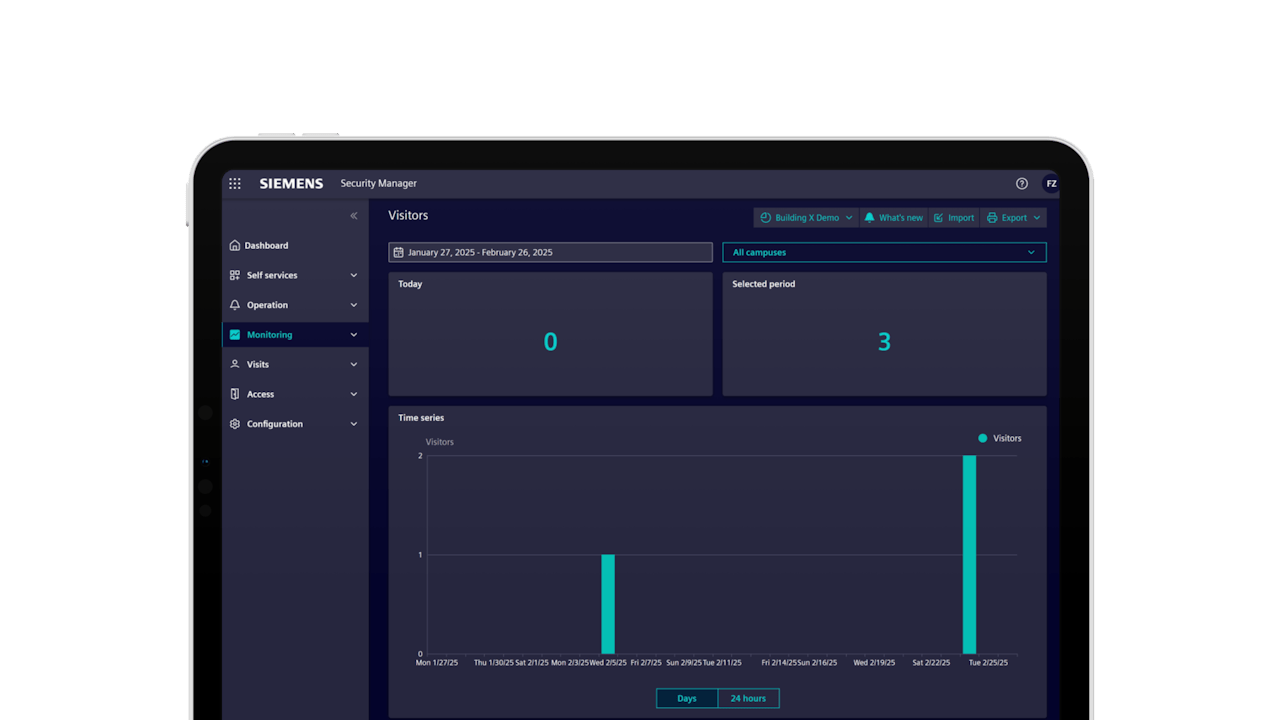Select the Visits person icon
Viewport: 1280px width, 720px height.
click(236, 364)
